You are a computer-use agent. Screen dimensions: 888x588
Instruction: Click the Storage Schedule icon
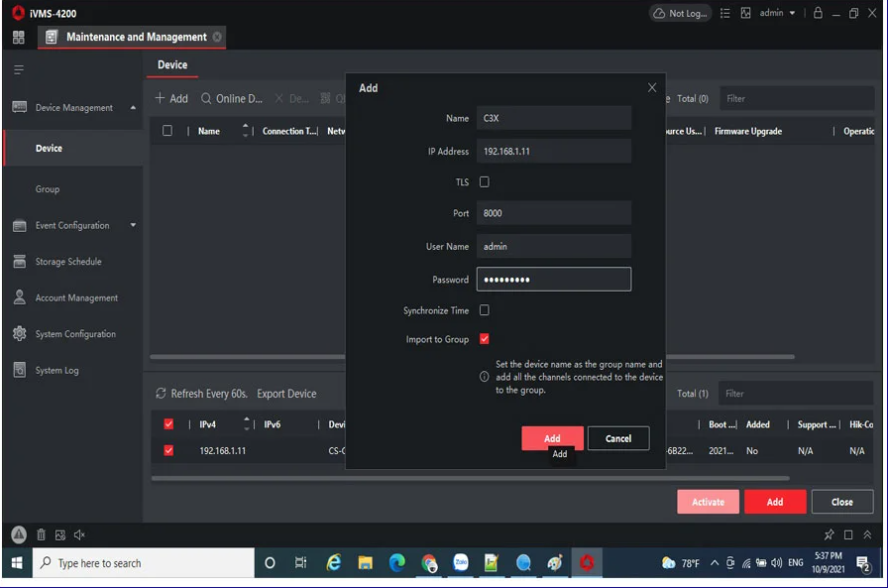pyautogui.click(x=19, y=262)
